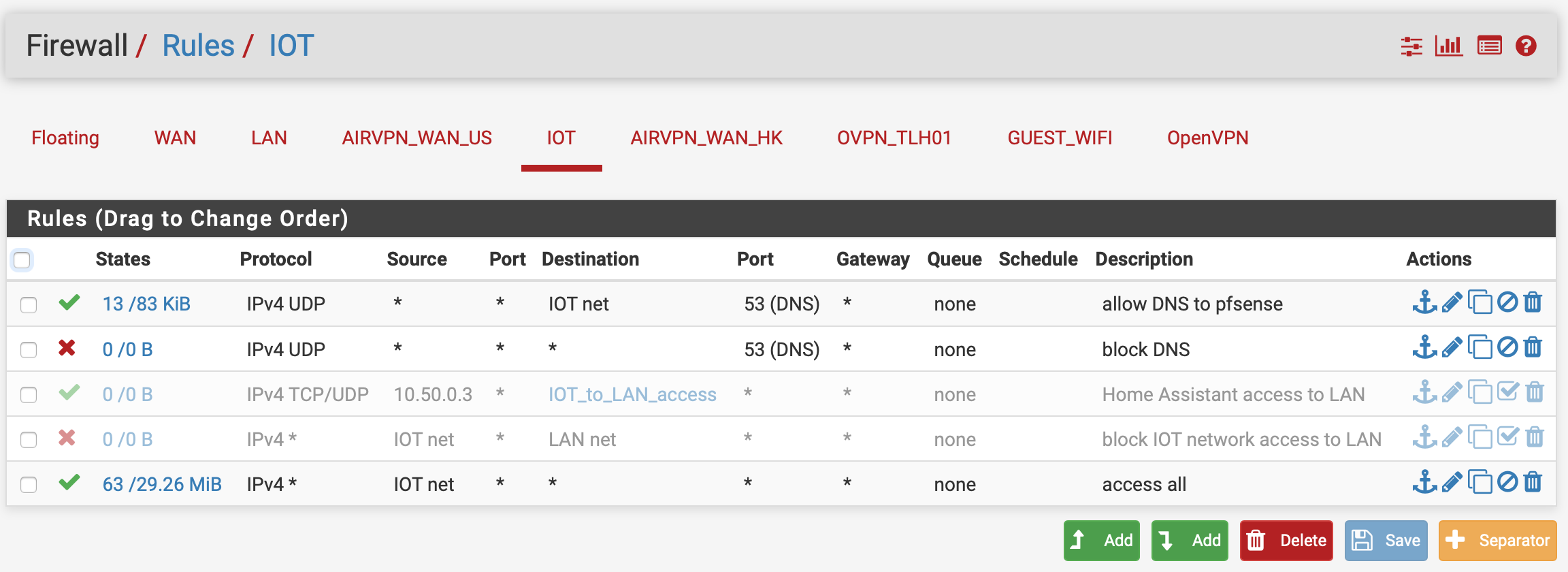Screen dimensions: 1568x572
Task: View states for '63 /29.26 MiB' link
Action: pos(162,484)
